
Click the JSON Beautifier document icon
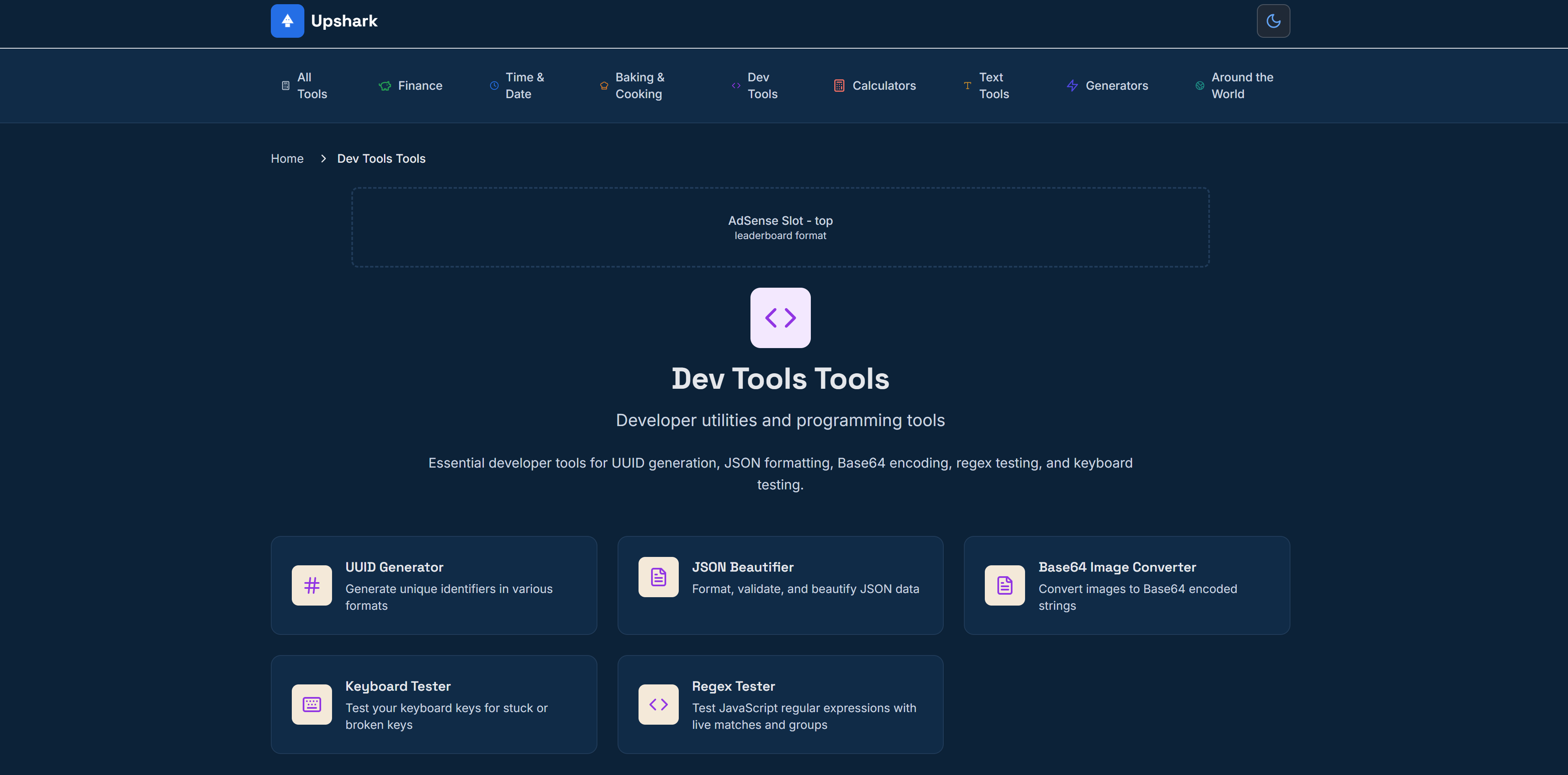tap(658, 577)
